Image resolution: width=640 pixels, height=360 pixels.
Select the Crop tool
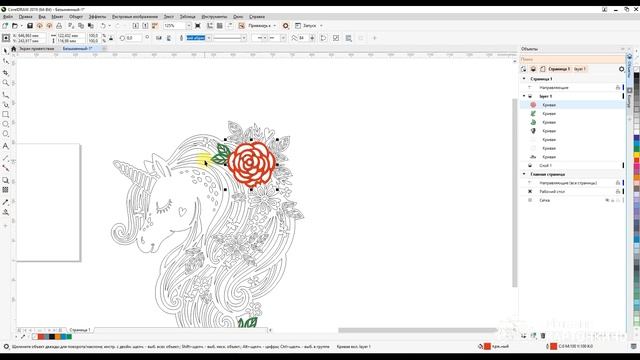[x=5, y=72]
